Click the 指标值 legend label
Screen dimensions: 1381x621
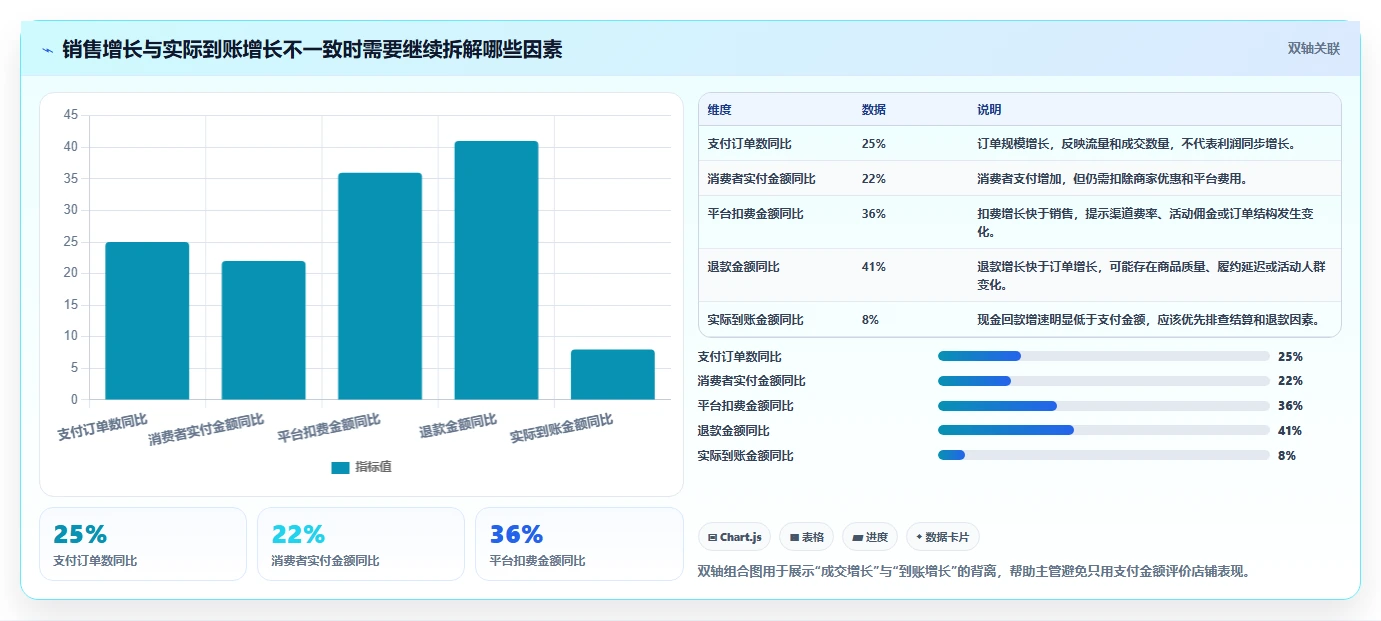373,467
